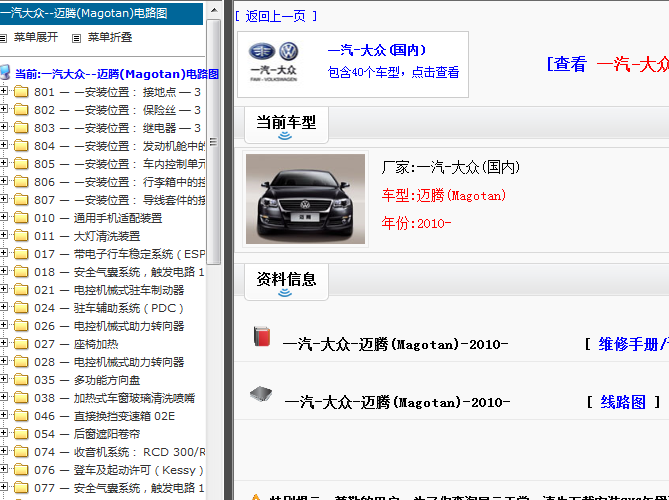Expand the 801 接地点 tree node
The image size is (669, 500).
tap(3, 90)
